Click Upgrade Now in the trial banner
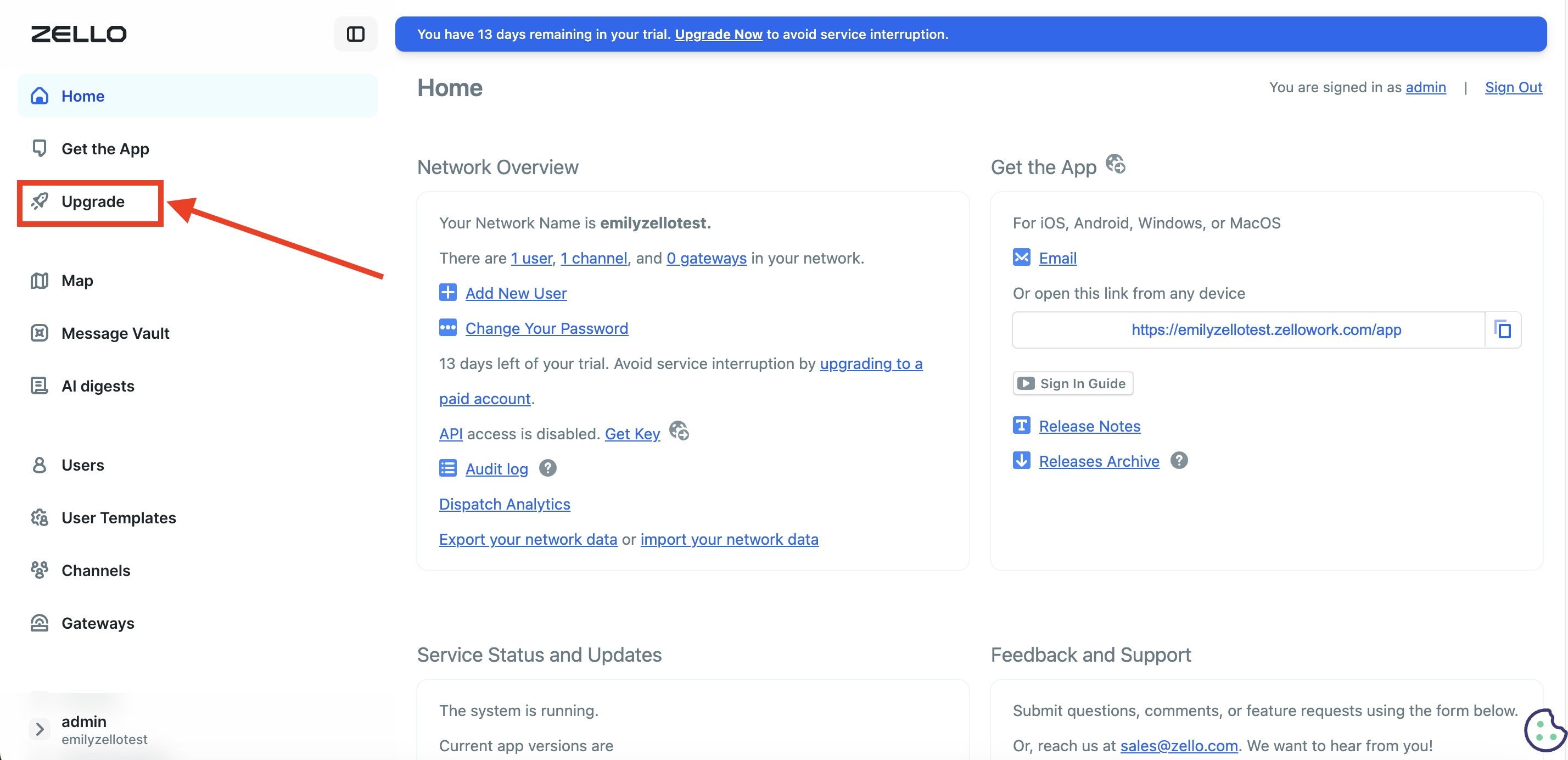This screenshot has height=760, width=1568. click(718, 34)
